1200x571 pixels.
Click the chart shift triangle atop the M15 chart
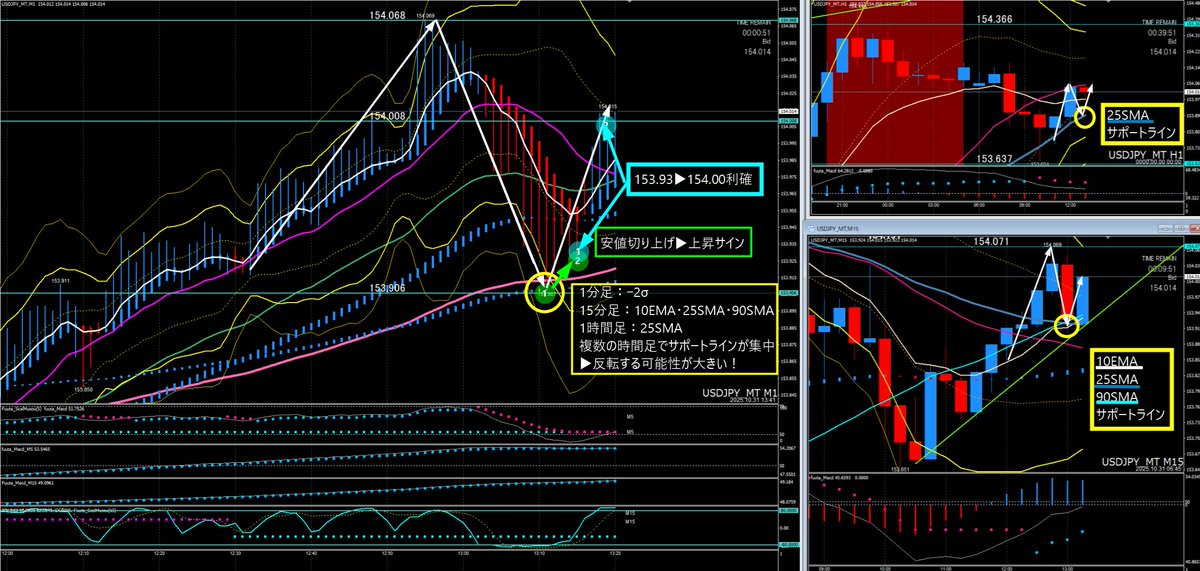point(1108,237)
